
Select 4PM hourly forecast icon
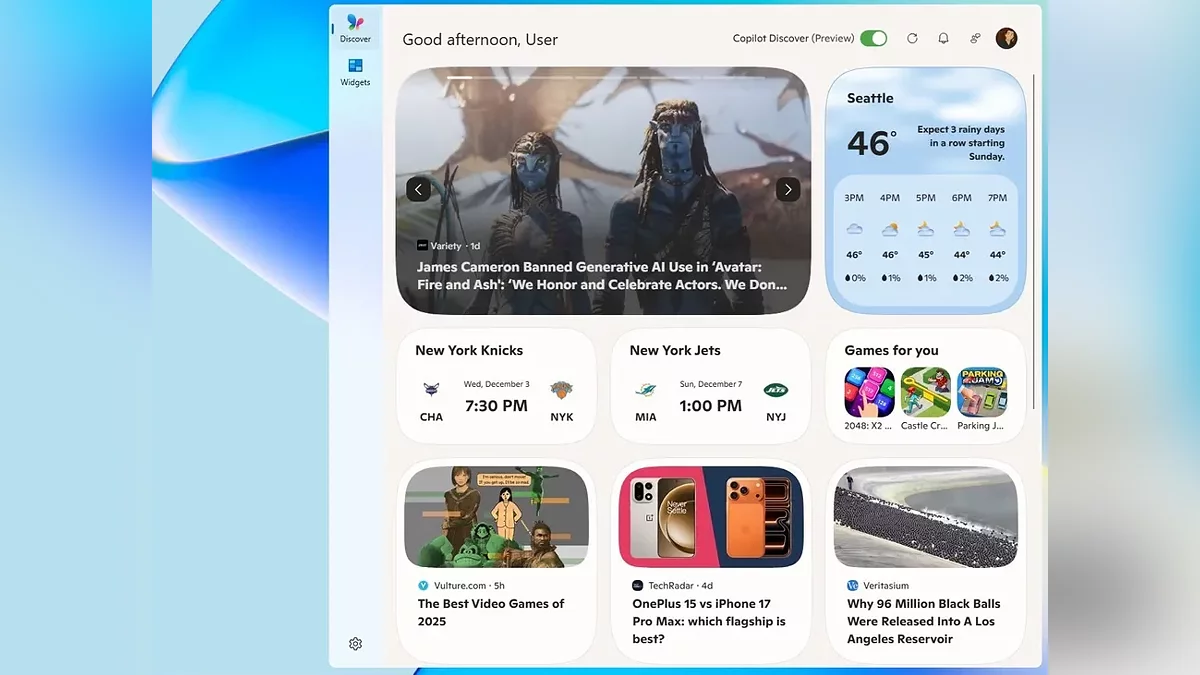[x=890, y=229]
